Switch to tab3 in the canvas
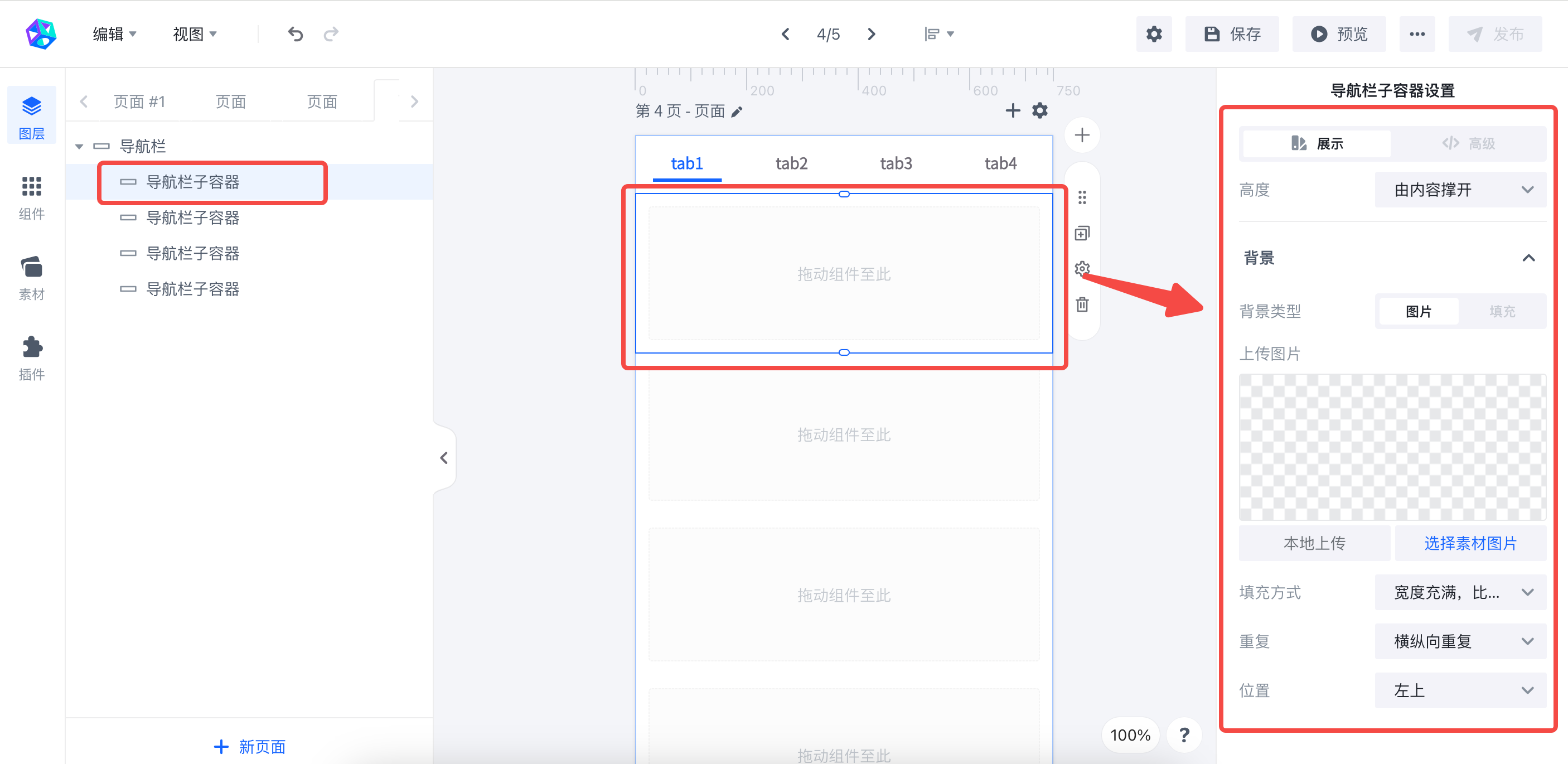 pos(896,163)
